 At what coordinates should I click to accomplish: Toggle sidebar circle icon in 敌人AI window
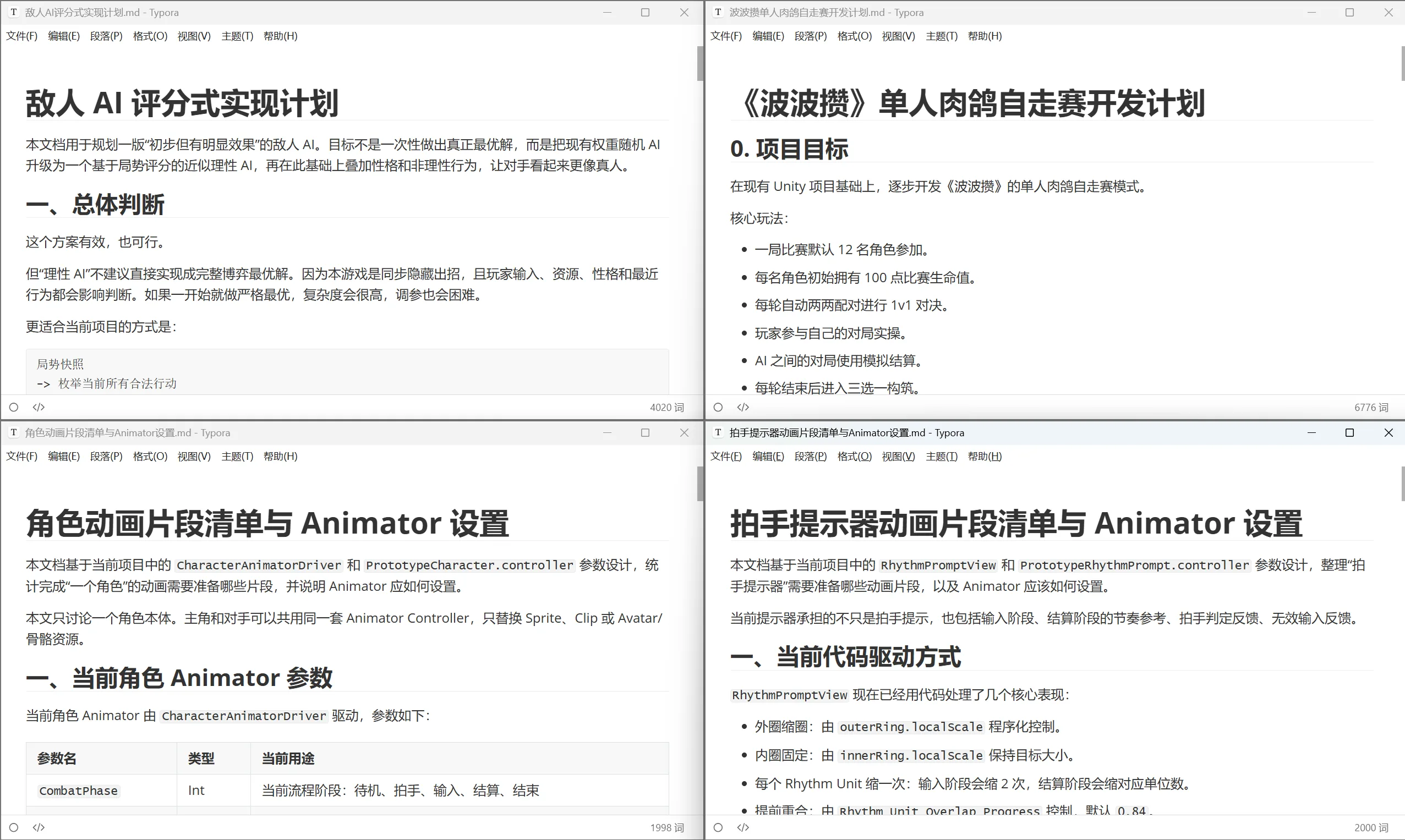click(x=14, y=407)
